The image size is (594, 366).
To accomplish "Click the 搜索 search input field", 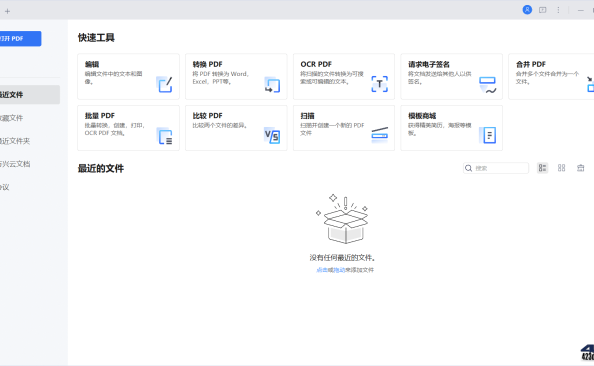I will pyautogui.click(x=496, y=168).
